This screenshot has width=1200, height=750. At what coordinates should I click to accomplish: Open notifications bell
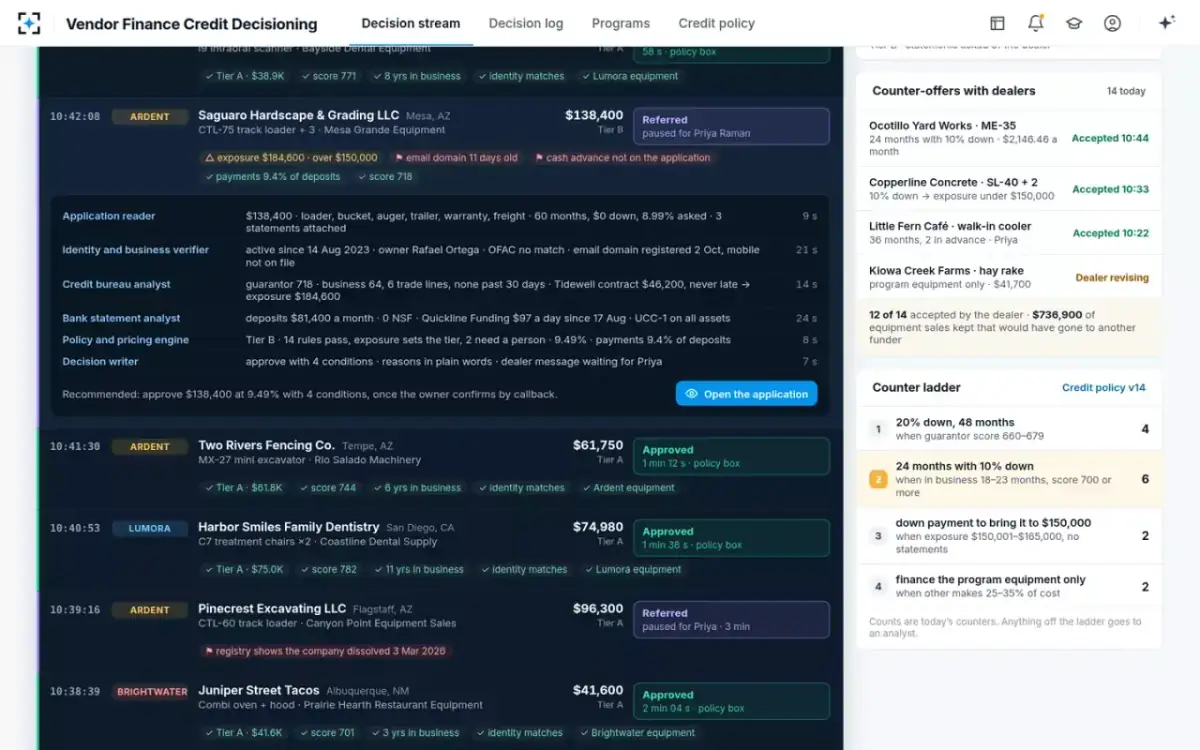tap(1035, 23)
